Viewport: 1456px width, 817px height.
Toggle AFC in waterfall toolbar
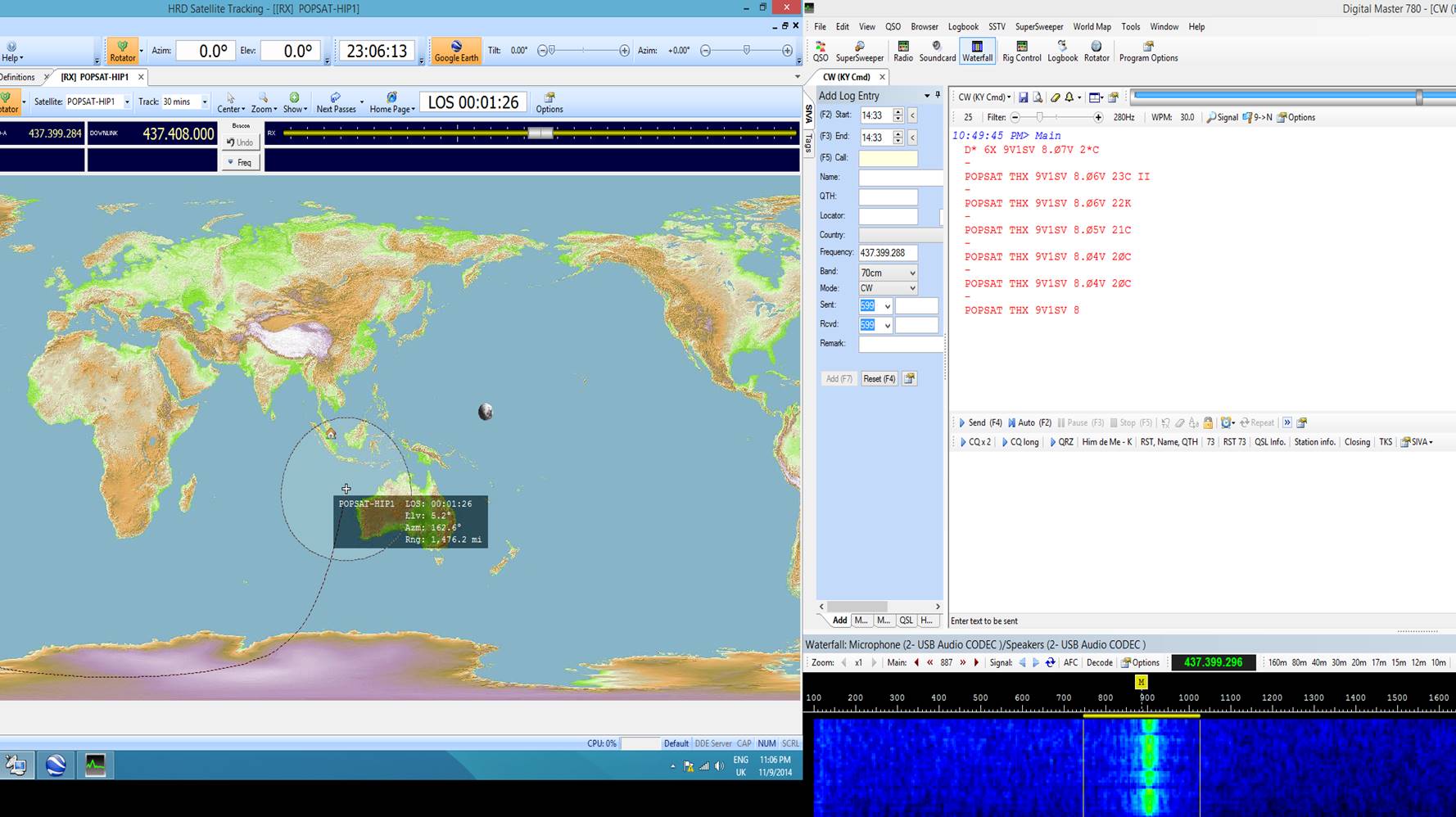(x=1070, y=663)
